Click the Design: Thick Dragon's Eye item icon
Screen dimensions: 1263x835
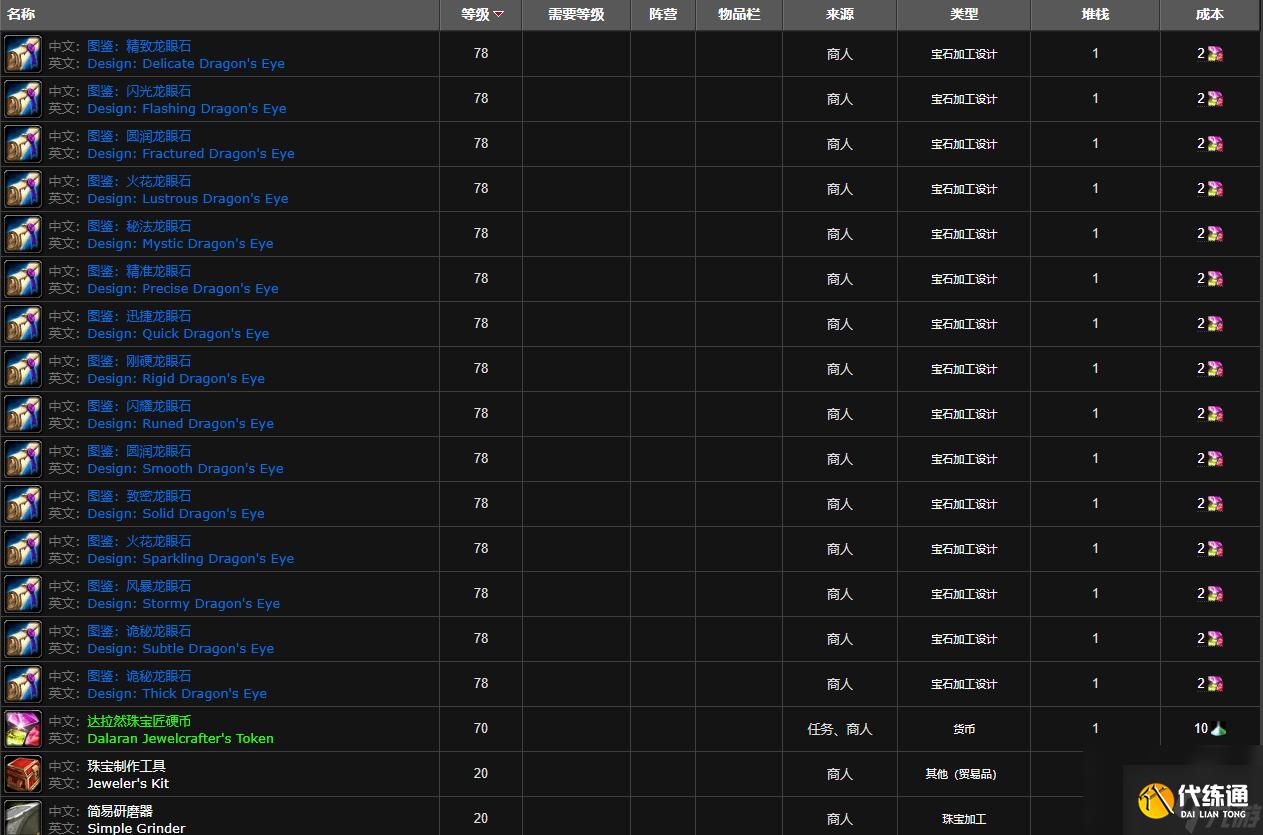click(x=23, y=684)
